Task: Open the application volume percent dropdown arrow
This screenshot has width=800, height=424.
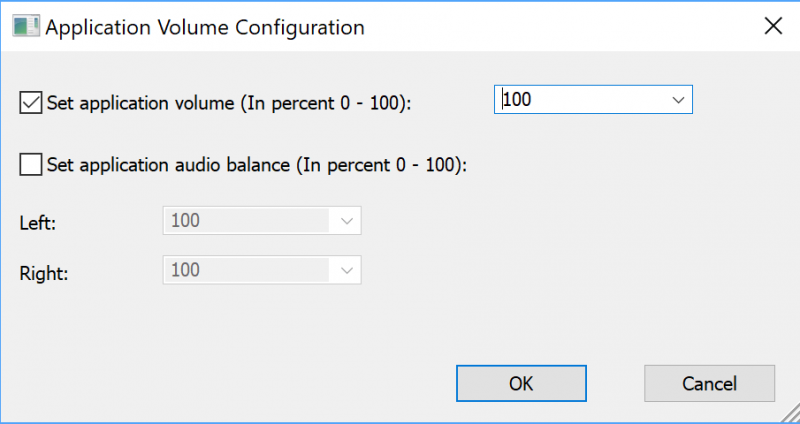Action: pyautogui.click(x=678, y=99)
